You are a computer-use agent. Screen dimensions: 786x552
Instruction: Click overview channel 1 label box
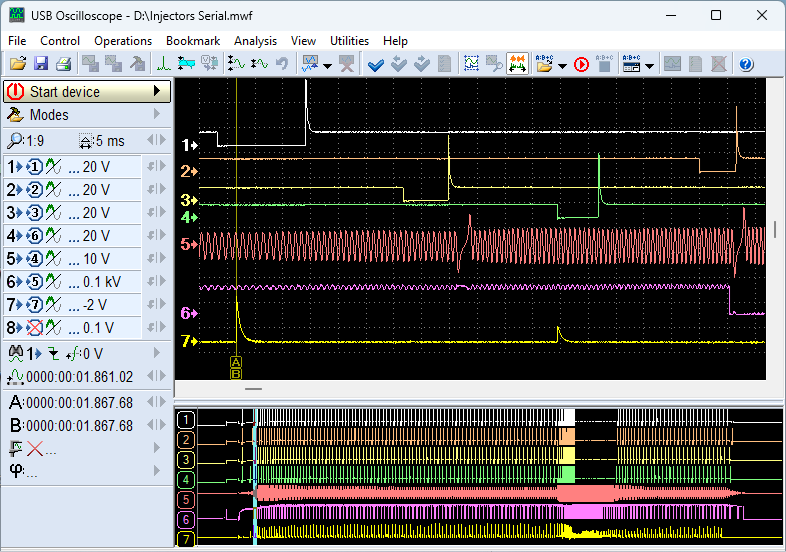tap(185, 420)
